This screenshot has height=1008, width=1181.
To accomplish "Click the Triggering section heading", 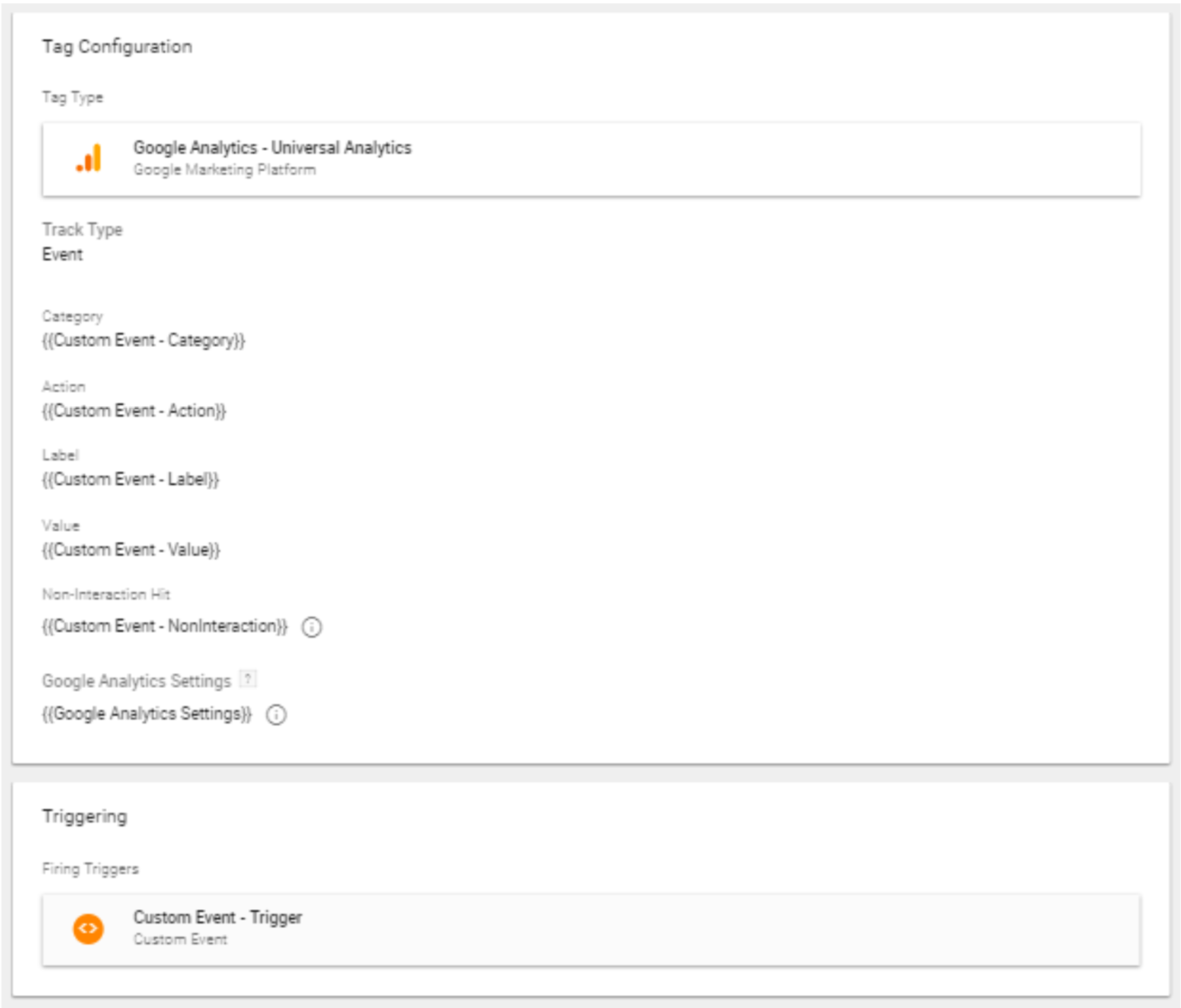I will pos(85,814).
